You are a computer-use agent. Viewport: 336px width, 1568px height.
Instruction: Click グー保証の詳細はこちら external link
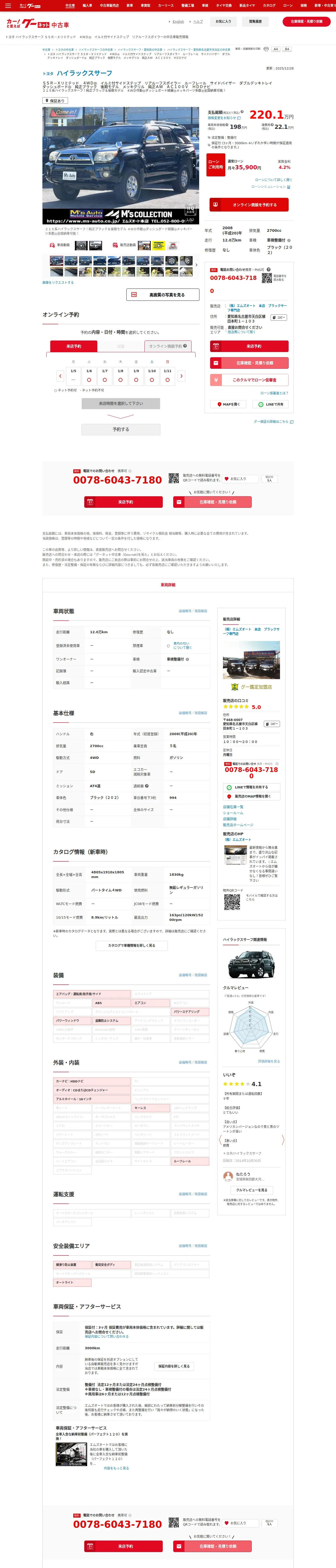coord(273,421)
